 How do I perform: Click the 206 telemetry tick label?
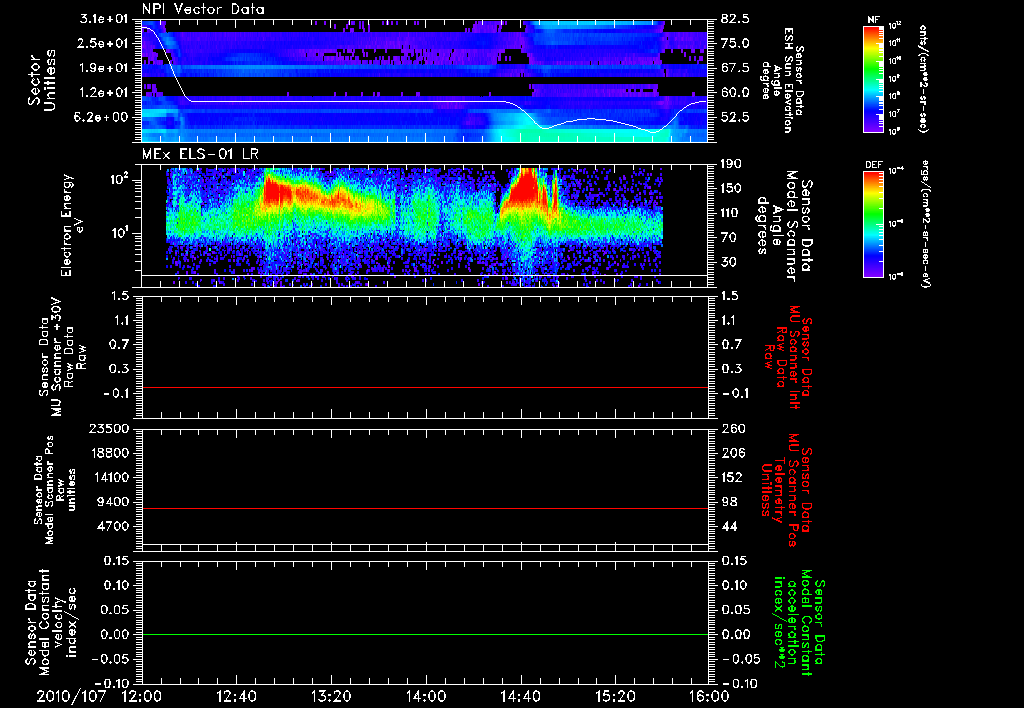[x=732, y=453]
